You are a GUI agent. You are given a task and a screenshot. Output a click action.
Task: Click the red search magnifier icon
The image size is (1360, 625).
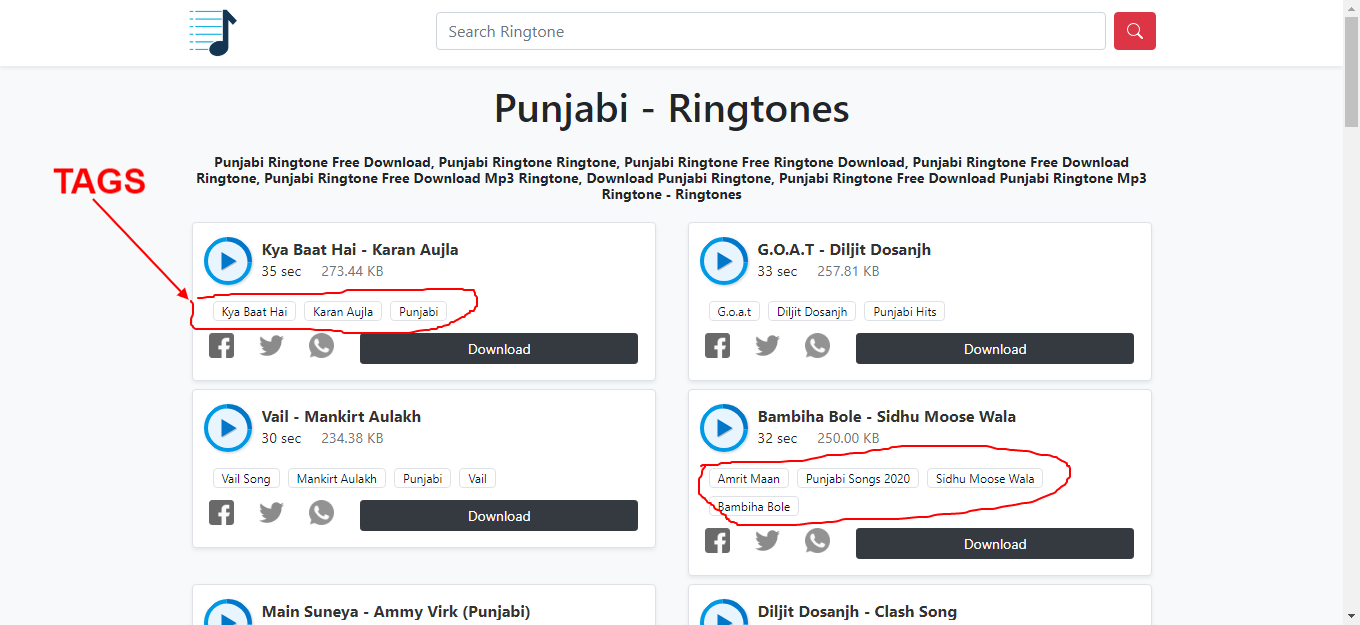[x=1134, y=31]
